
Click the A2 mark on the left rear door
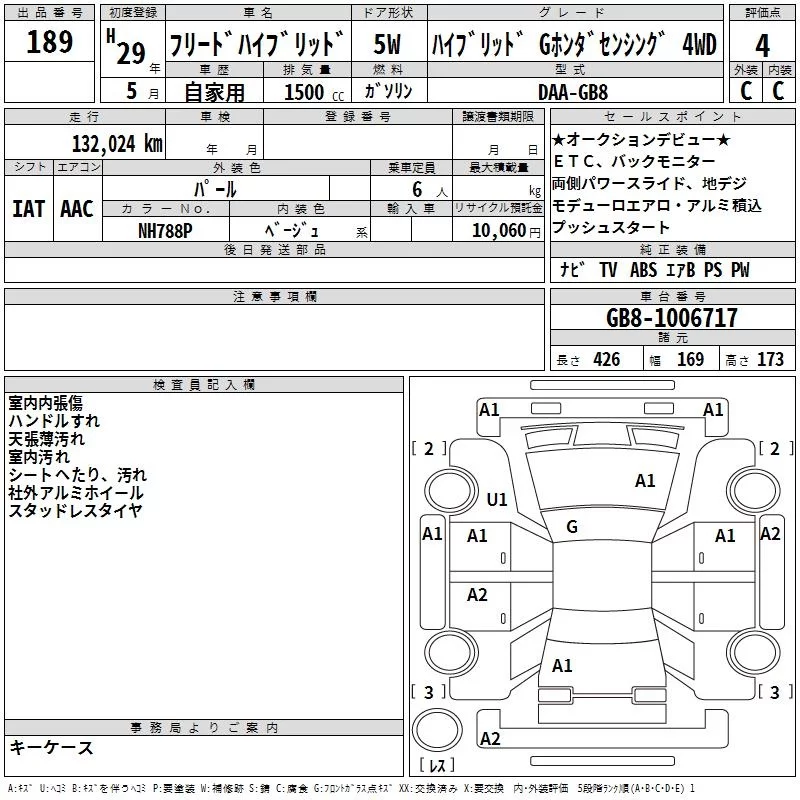pyautogui.click(x=478, y=595)
